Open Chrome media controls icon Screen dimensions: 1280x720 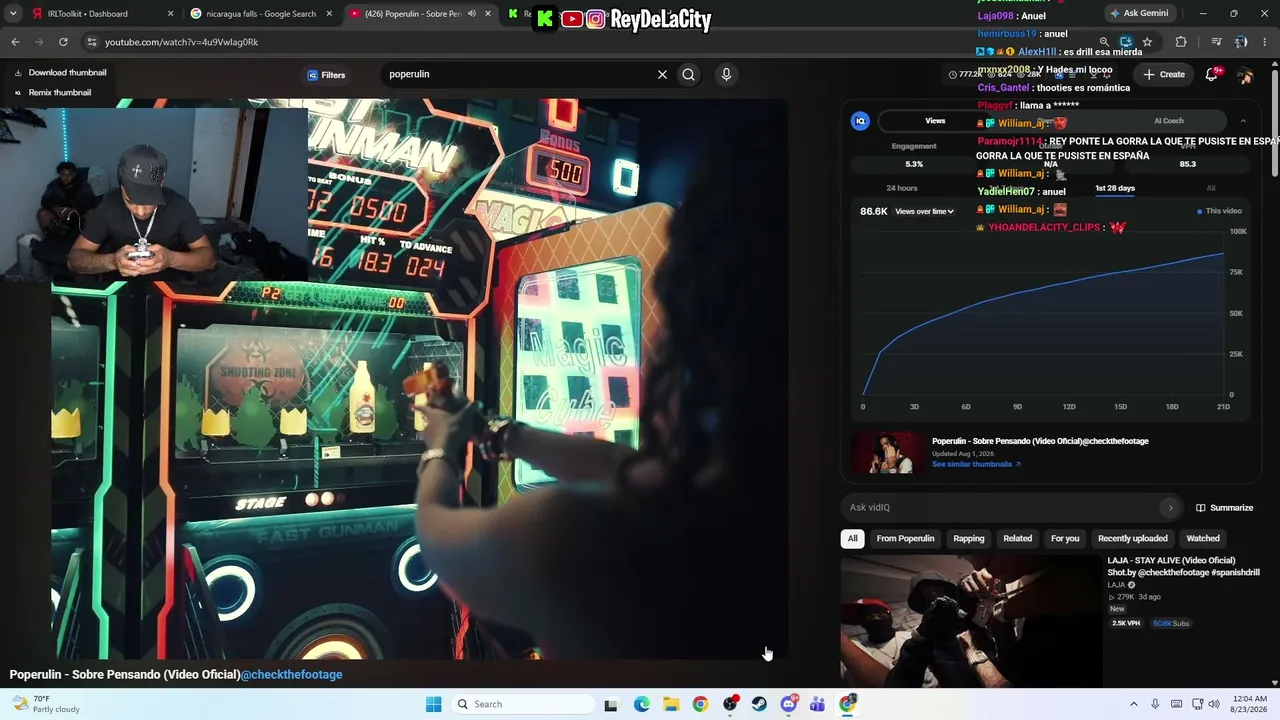[x=1216, y=42]
